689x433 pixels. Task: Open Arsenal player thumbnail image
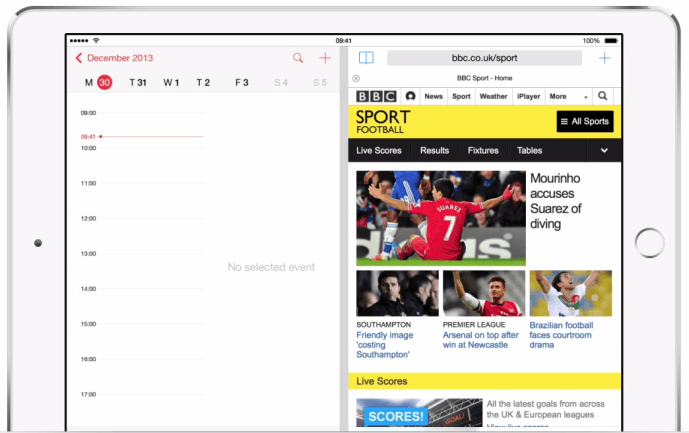484,293
